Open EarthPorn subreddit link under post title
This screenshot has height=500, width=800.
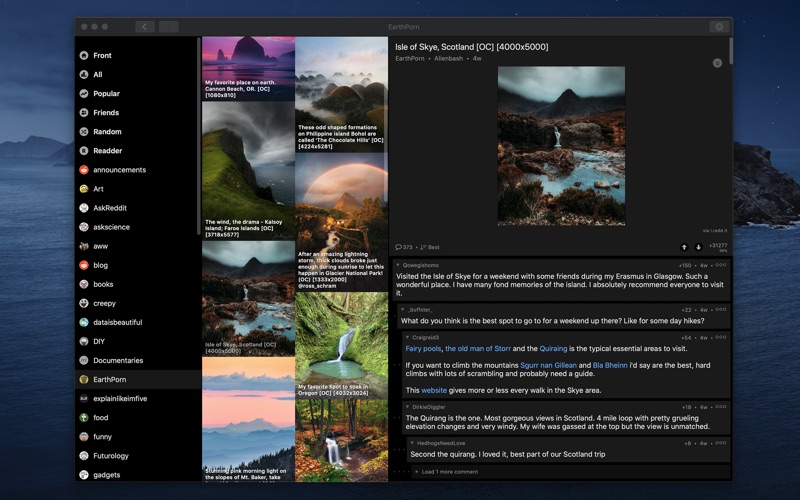click(x=410, y=59)
